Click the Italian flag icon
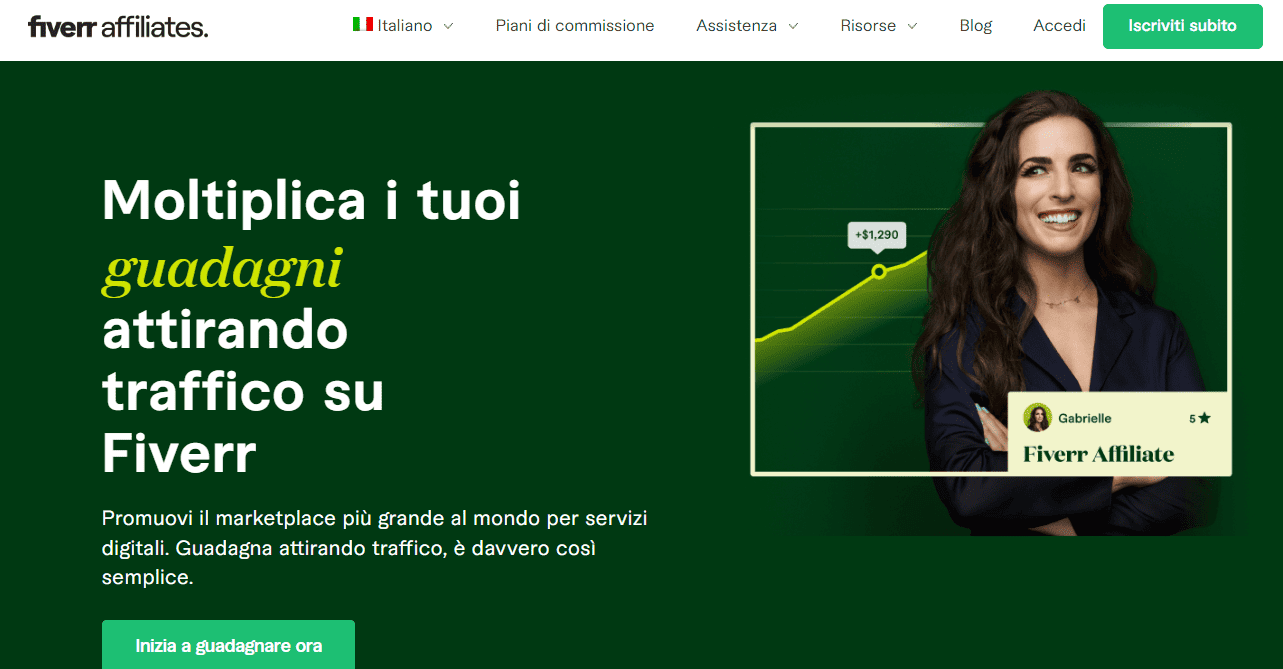Image resolution: width=1283 pixels, height=669 pixels. [x=363, y=25]
